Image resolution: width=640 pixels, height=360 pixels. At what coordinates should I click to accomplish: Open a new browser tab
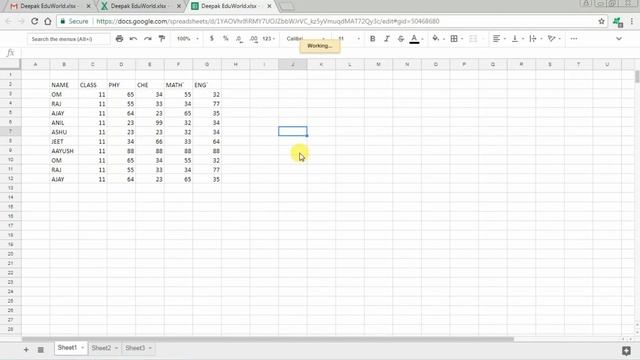point(287,7)
